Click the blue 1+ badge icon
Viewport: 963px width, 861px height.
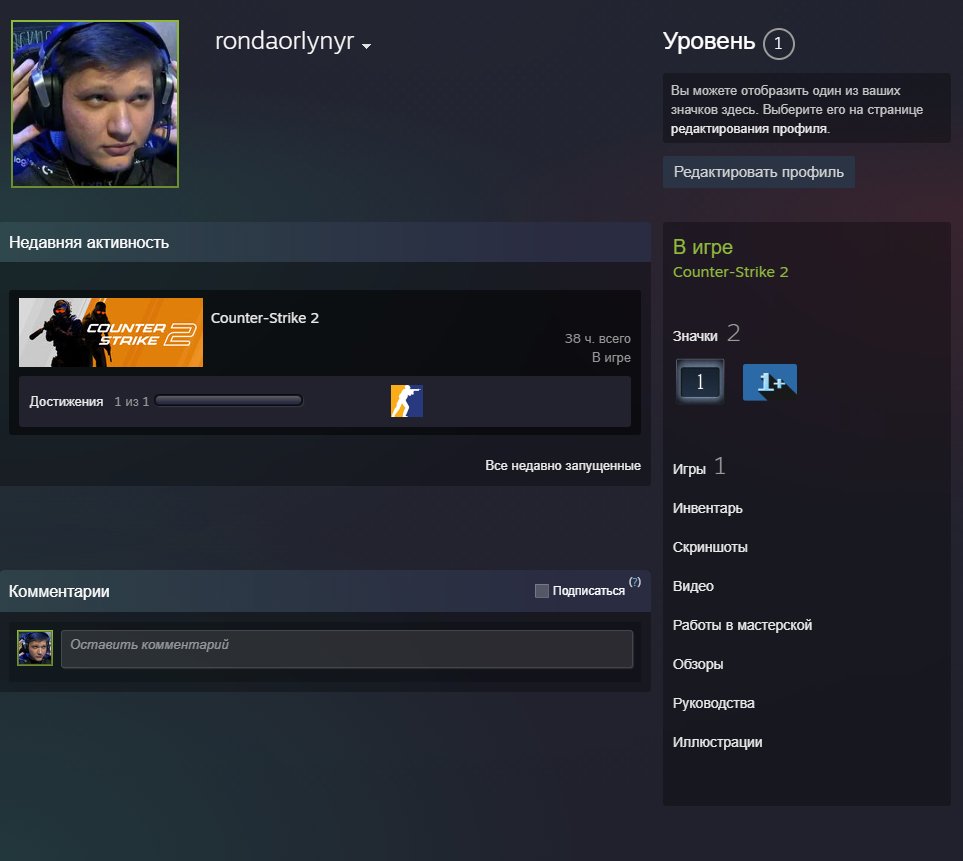pyautogui.click(x=770, y=382)
